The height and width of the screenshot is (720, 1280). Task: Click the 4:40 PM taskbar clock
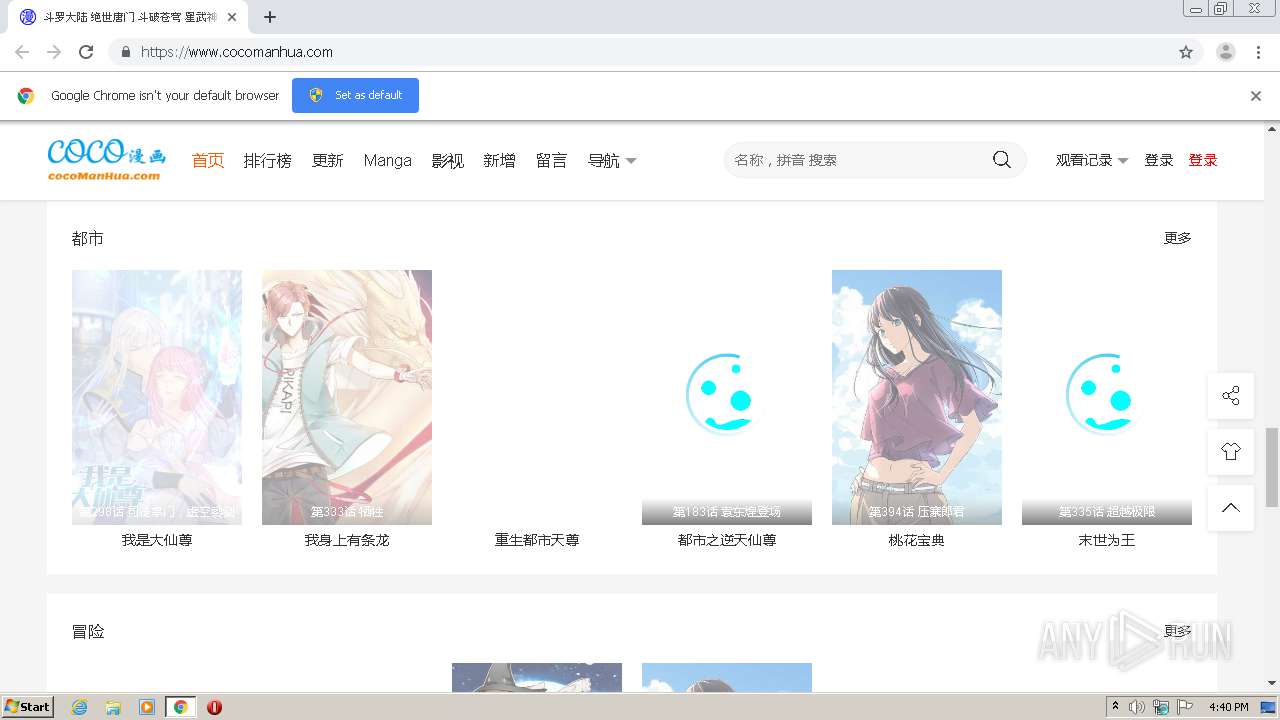tap(1228, 707)
